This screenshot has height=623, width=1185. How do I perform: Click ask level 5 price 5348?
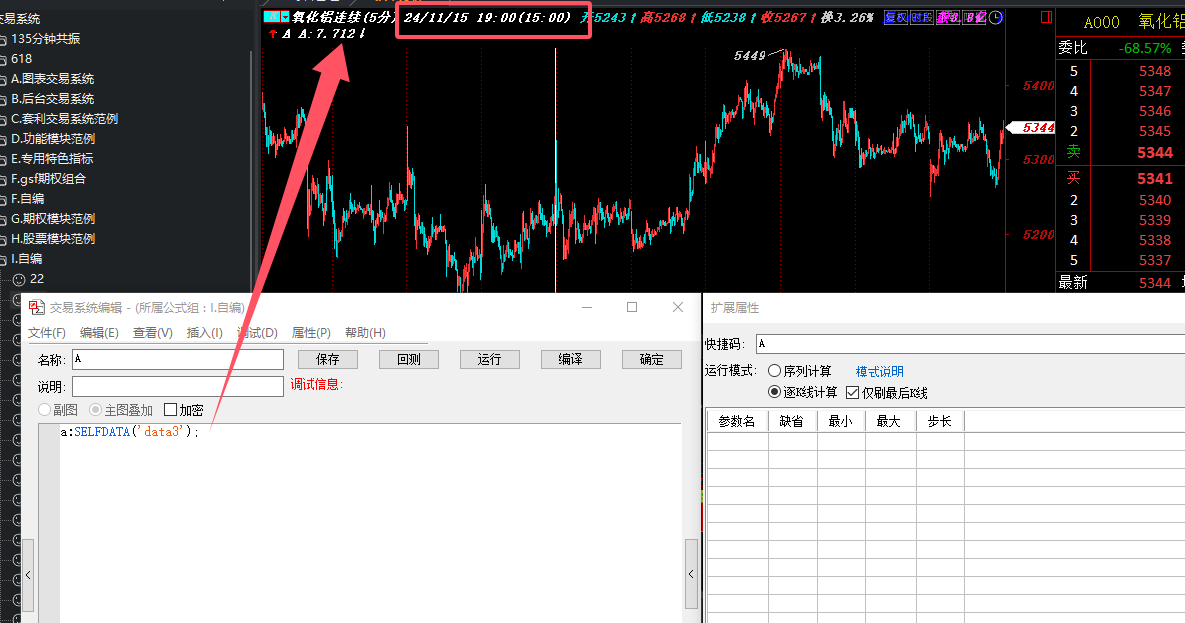click(1155, 71)
